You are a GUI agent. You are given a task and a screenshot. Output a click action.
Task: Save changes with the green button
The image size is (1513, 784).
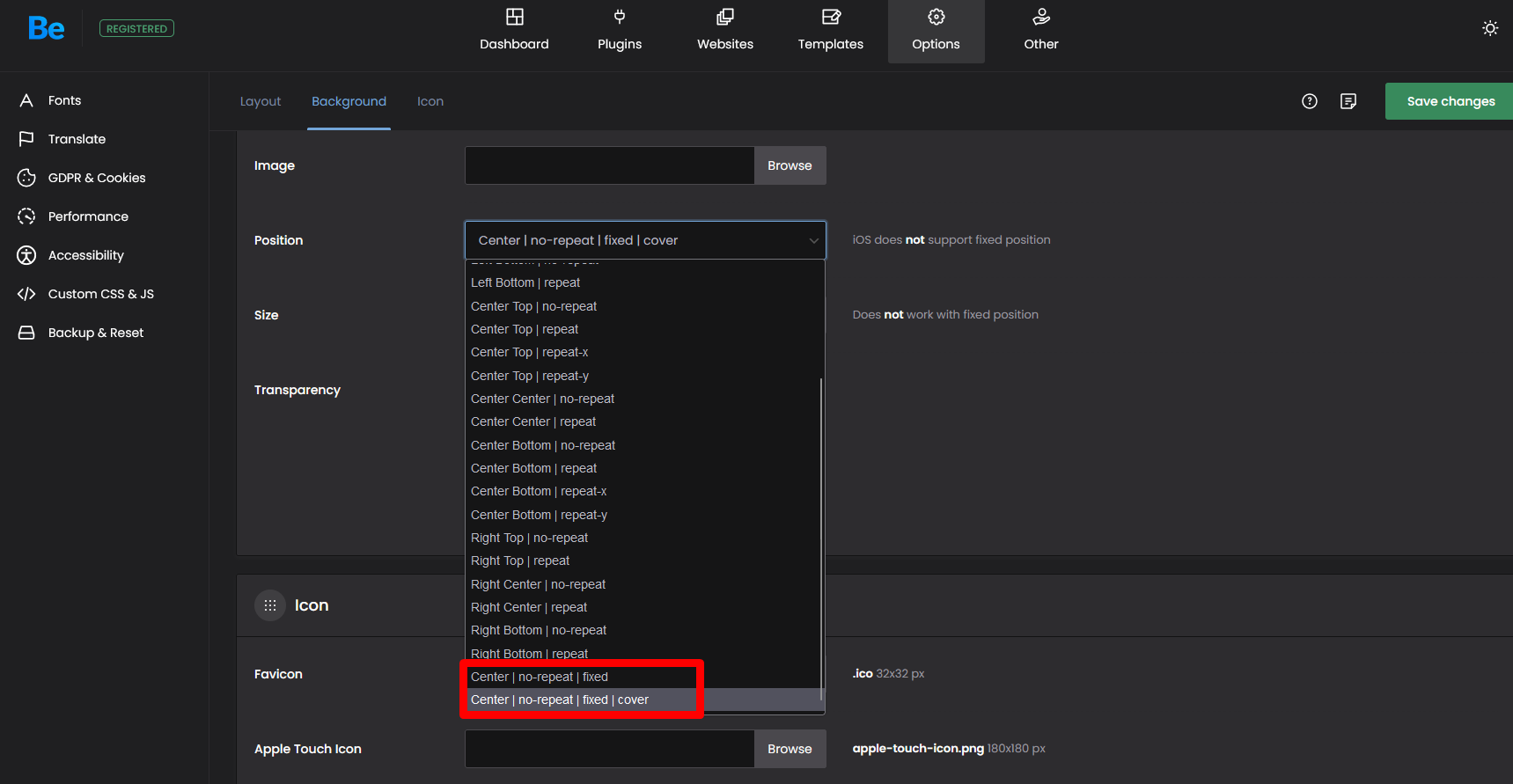pos(1449,101)
